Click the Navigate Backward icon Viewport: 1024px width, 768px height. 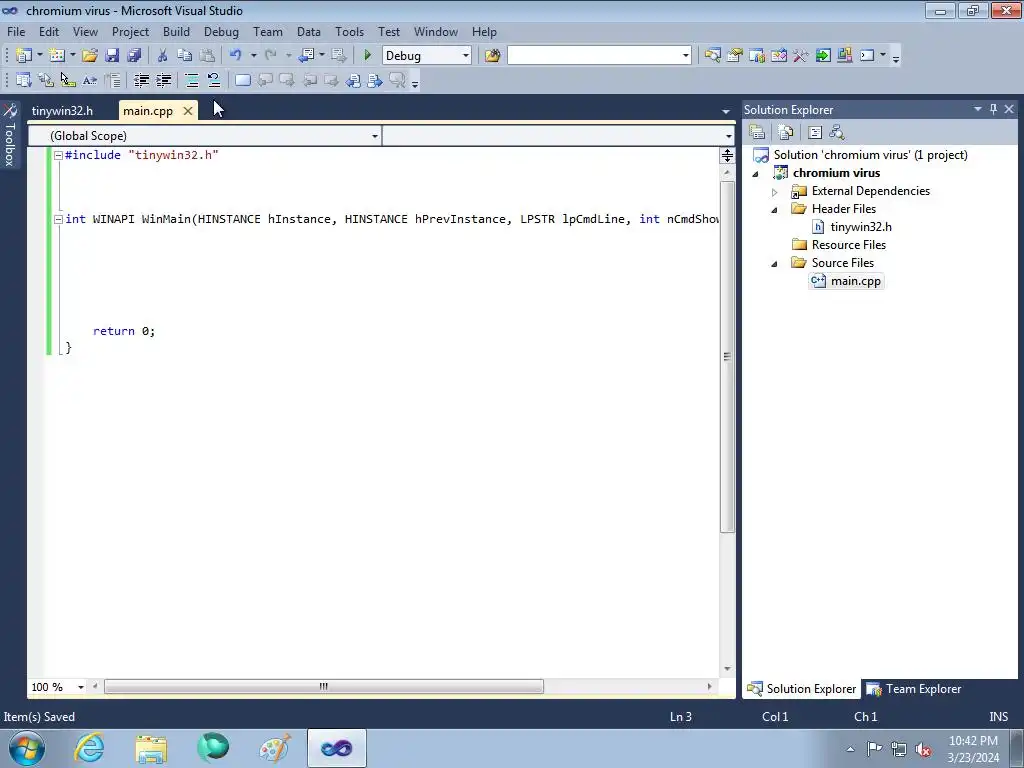306,56
